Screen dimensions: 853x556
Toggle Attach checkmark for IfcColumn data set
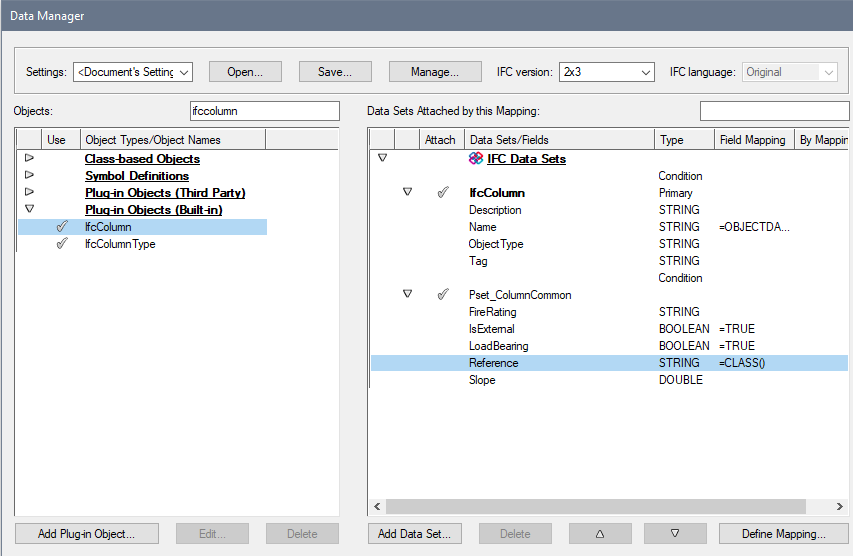(x=442, y=193)
